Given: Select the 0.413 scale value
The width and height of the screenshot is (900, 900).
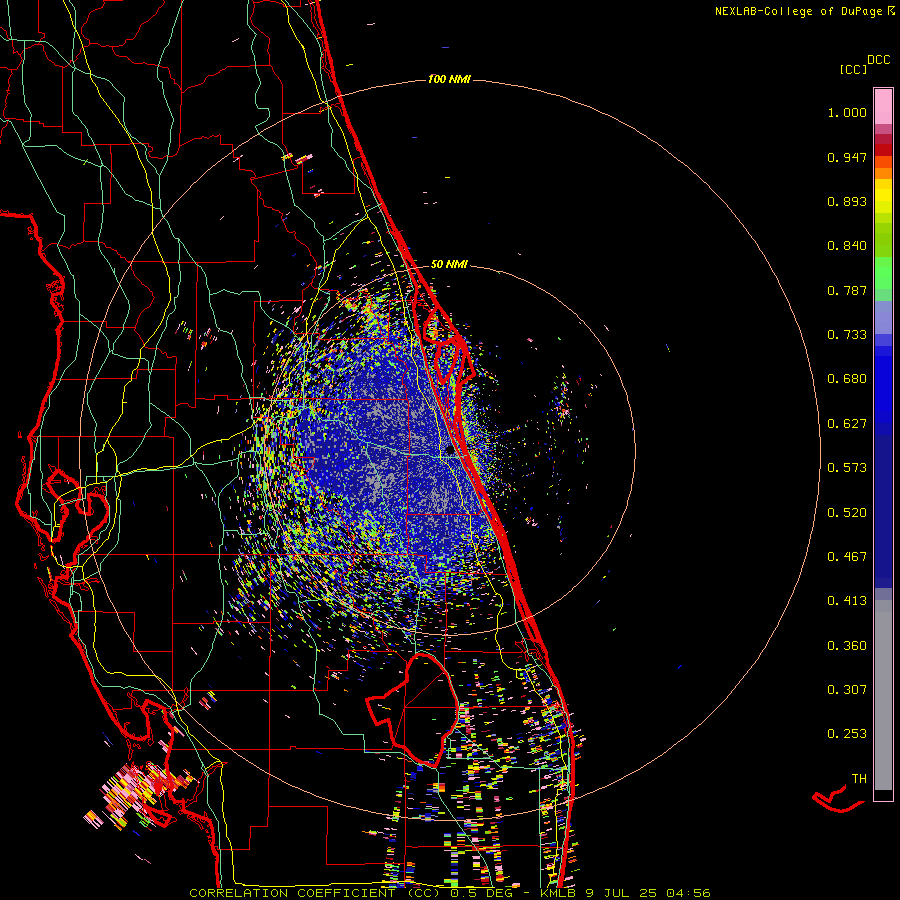Looking at the screenshot, I should tap(847, 601).
